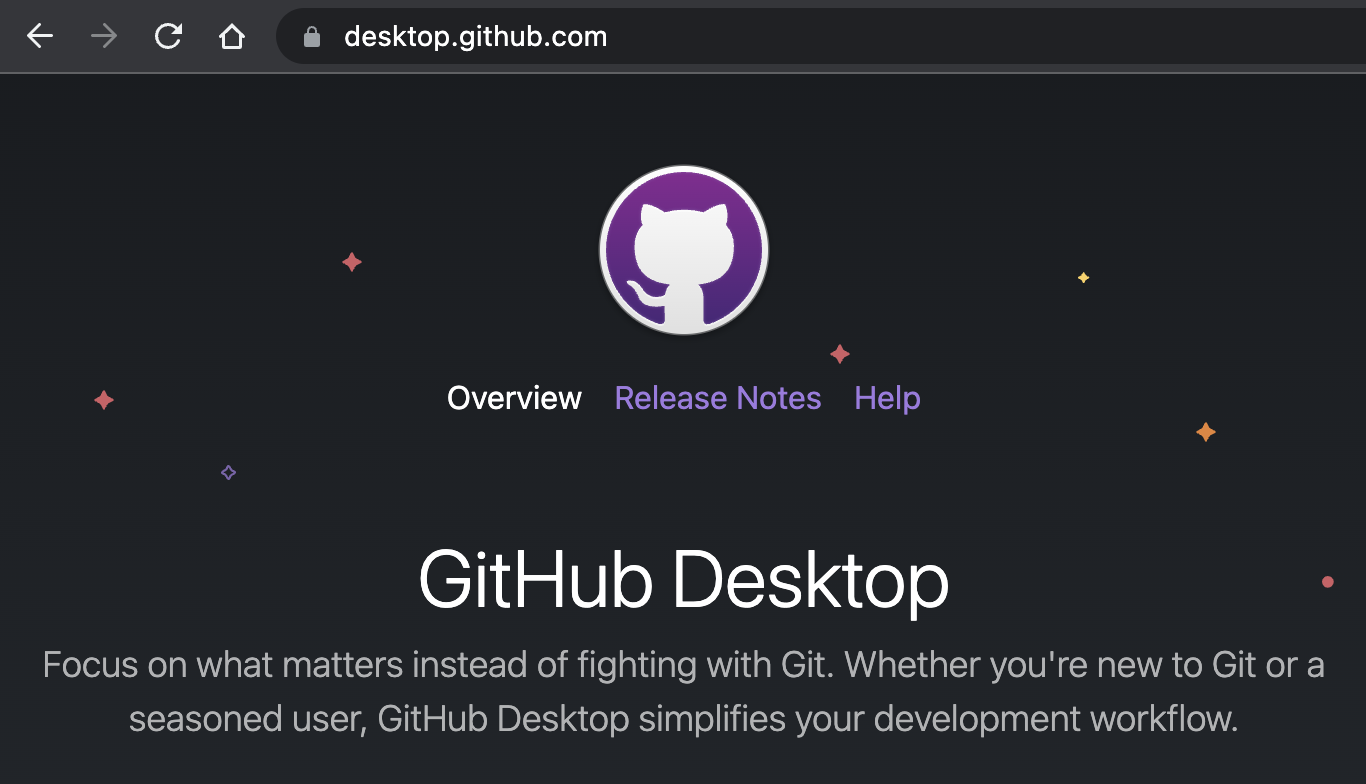Go to the browser home page icon
Viewport: 1366px width, 784px height.
point(232,37)
